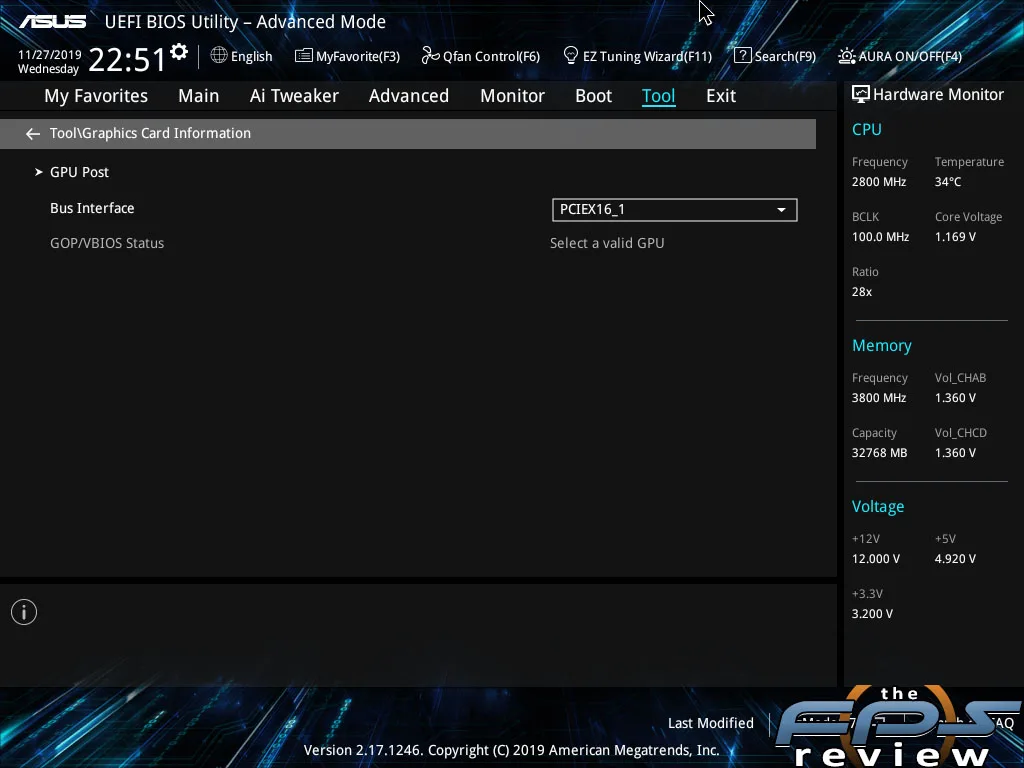The width and height of the screenshot is (1024, 768).
Task: Launch Qfan Control(F6)
Action: click(491, 57)
